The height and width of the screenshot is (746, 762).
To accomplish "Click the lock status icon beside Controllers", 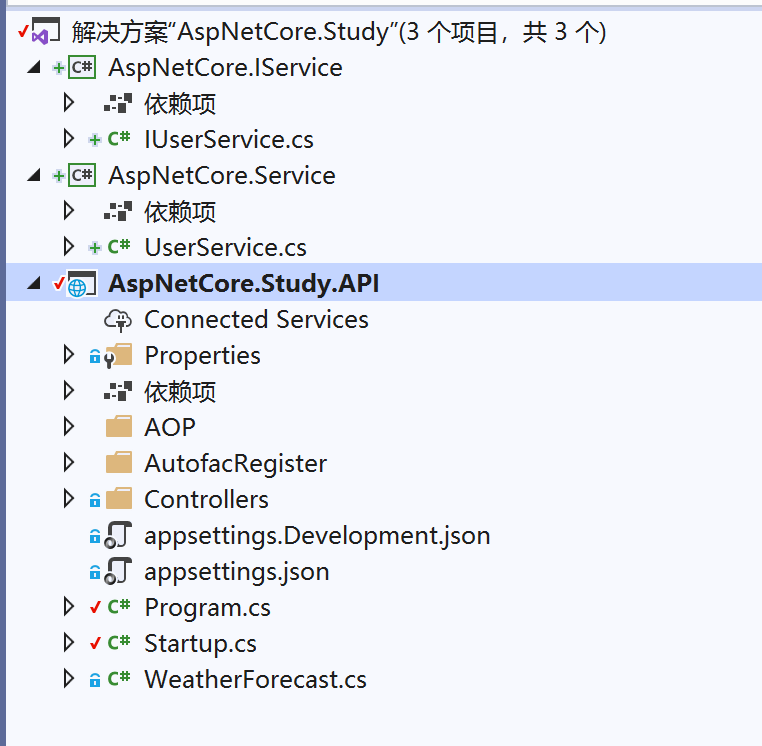I will pos(95,500).
